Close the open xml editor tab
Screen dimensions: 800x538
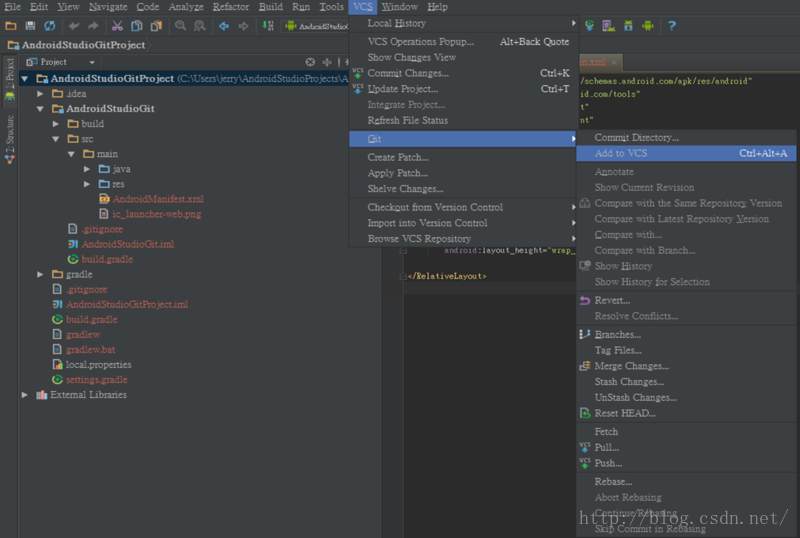[x=616, y=62]
